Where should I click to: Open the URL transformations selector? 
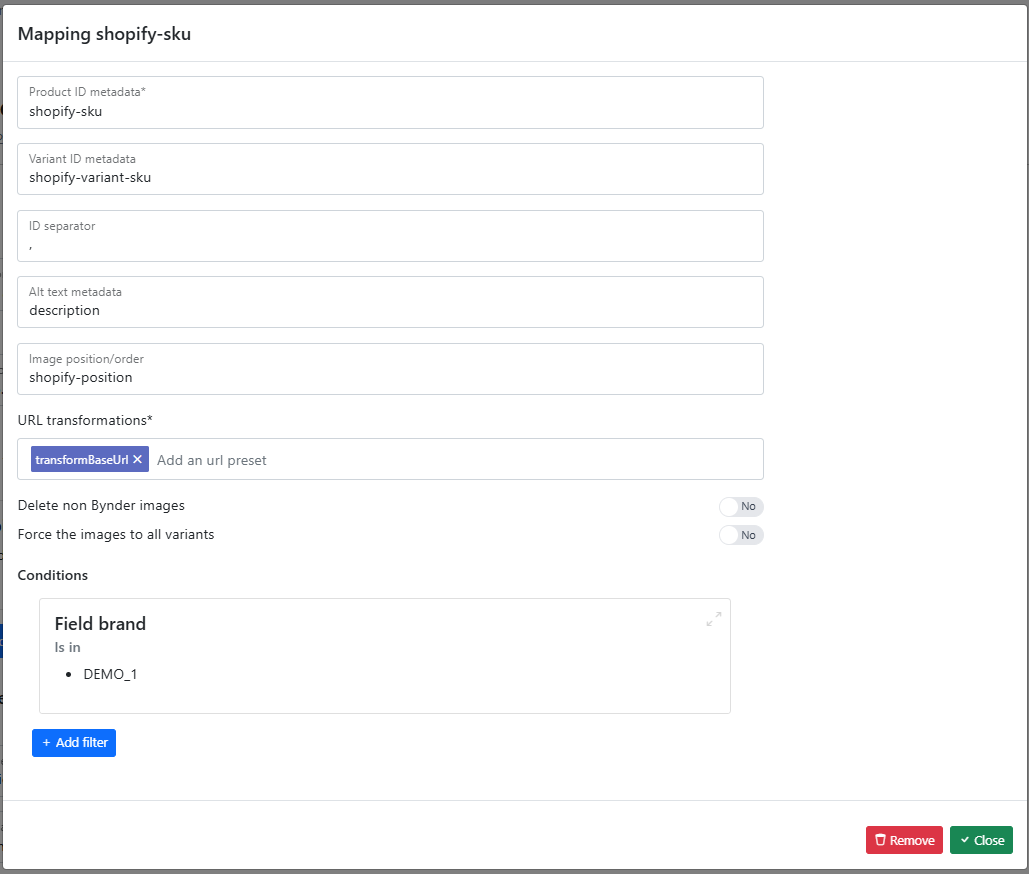[450, 459]
